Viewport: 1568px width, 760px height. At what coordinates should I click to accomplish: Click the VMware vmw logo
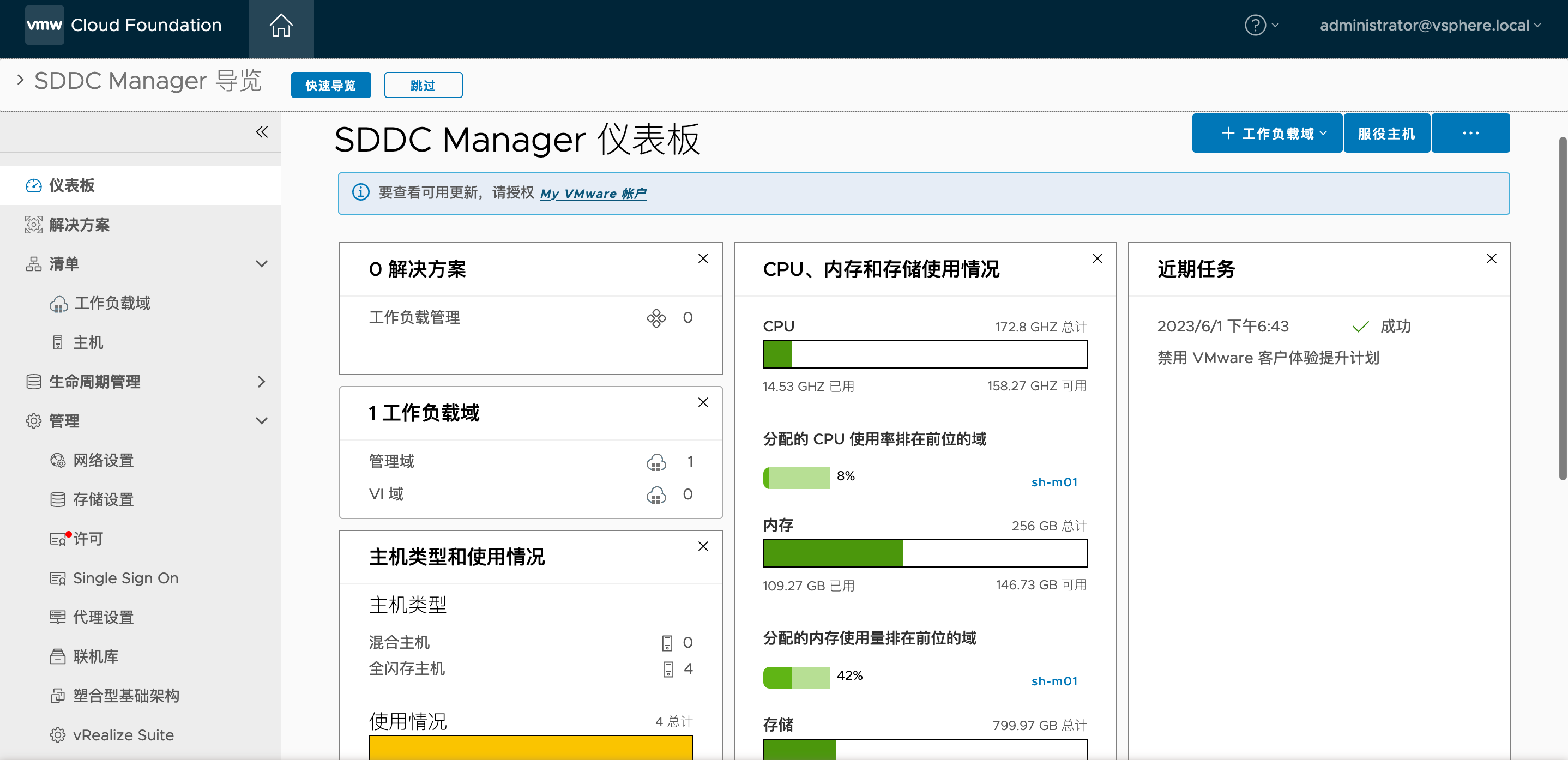45,25
